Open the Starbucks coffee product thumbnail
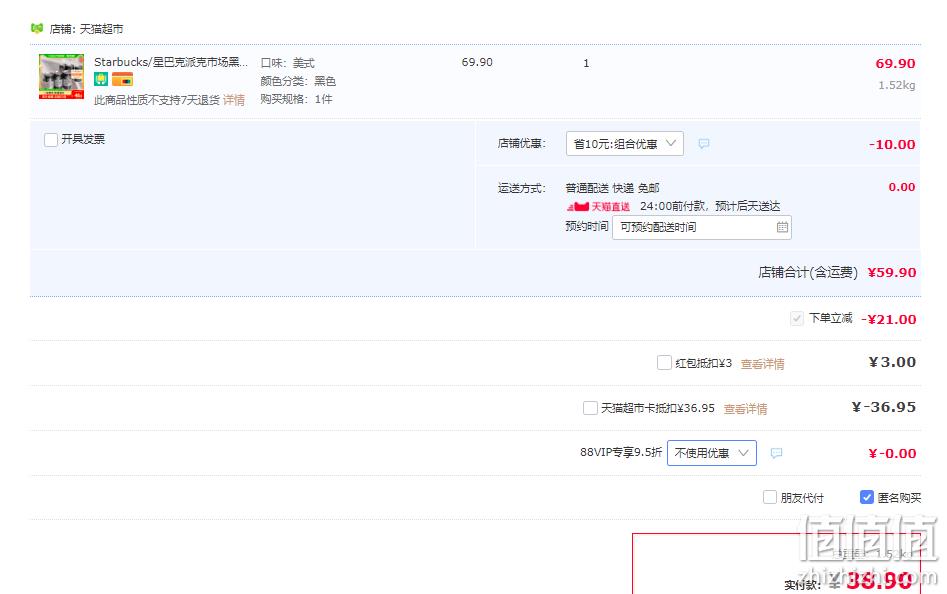This screenshot has height=594, width=947. [62, 77]
